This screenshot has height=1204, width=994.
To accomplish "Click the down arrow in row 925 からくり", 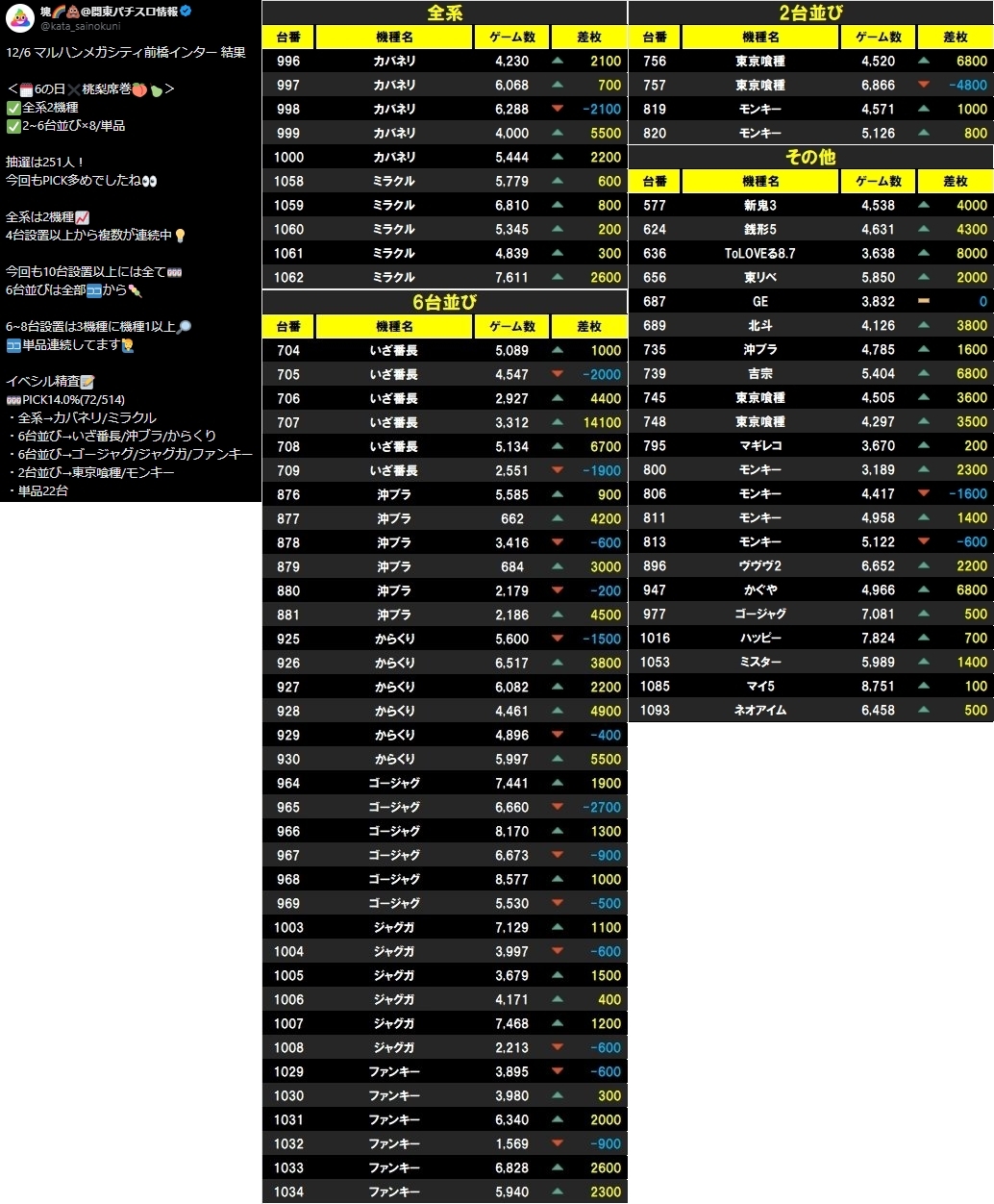I will click(x=558, y=639).
